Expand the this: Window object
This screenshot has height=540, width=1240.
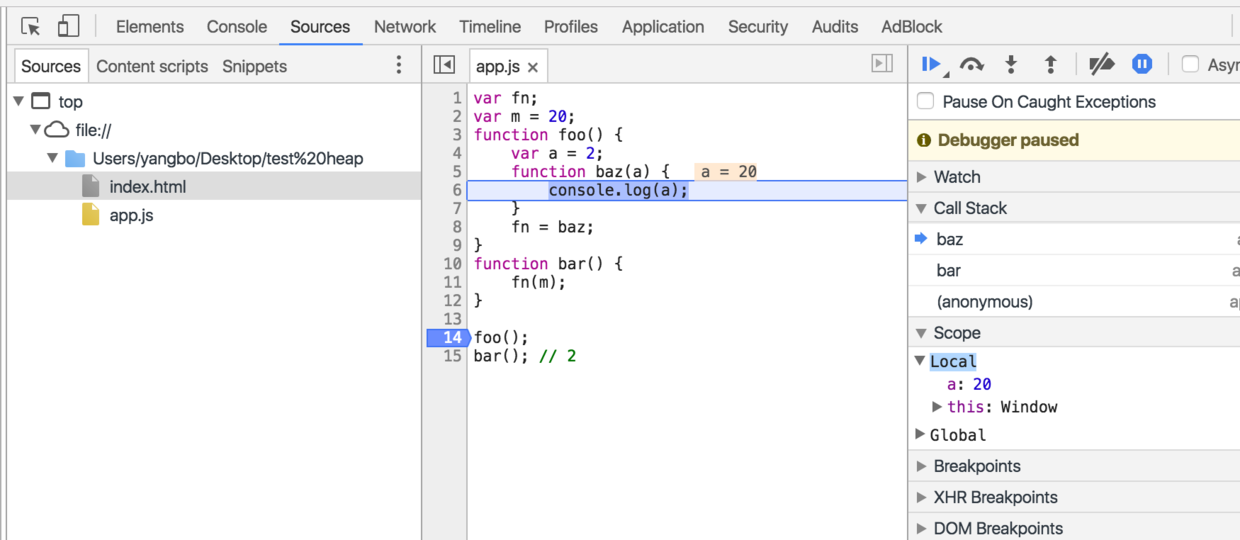tap(937, 407)
